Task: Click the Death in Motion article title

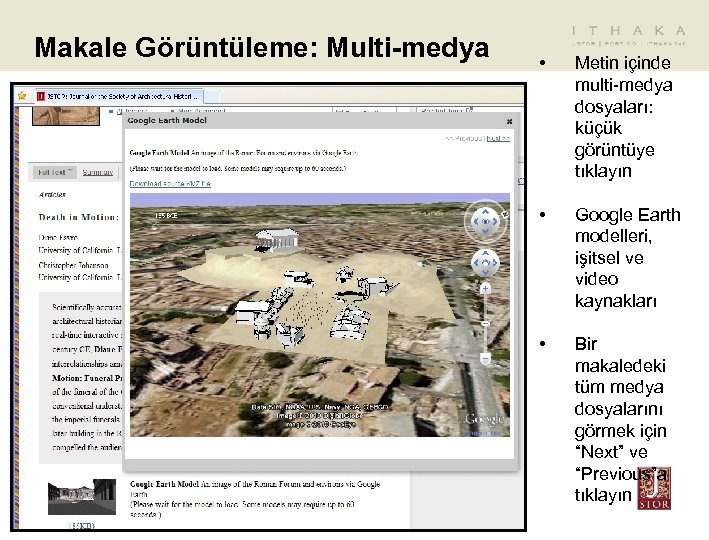Action: coord(79,217)
